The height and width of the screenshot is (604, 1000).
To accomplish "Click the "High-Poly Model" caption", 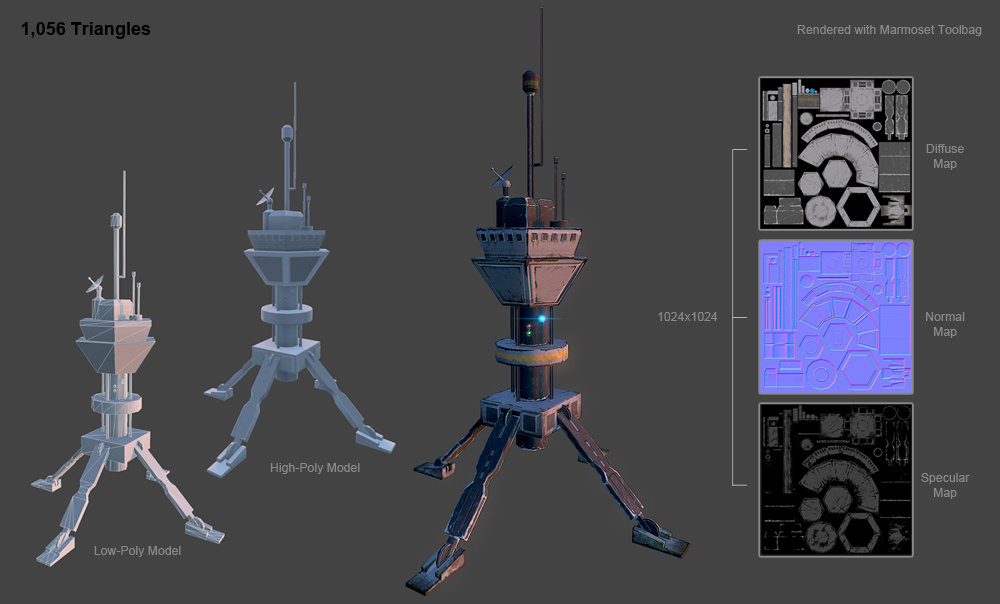I will [x=314, y=467].
